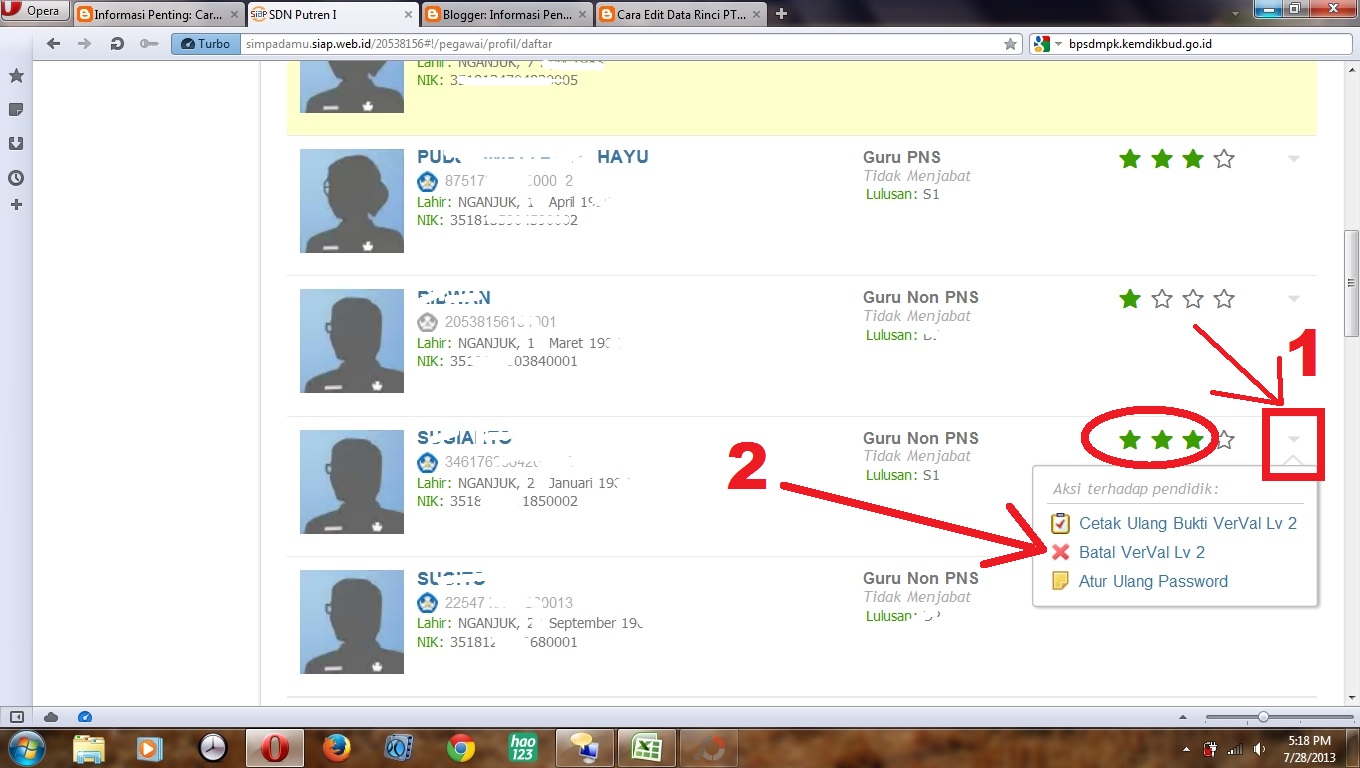
Task: Open the History clock panel in sidebar
Action: point(16,178)
